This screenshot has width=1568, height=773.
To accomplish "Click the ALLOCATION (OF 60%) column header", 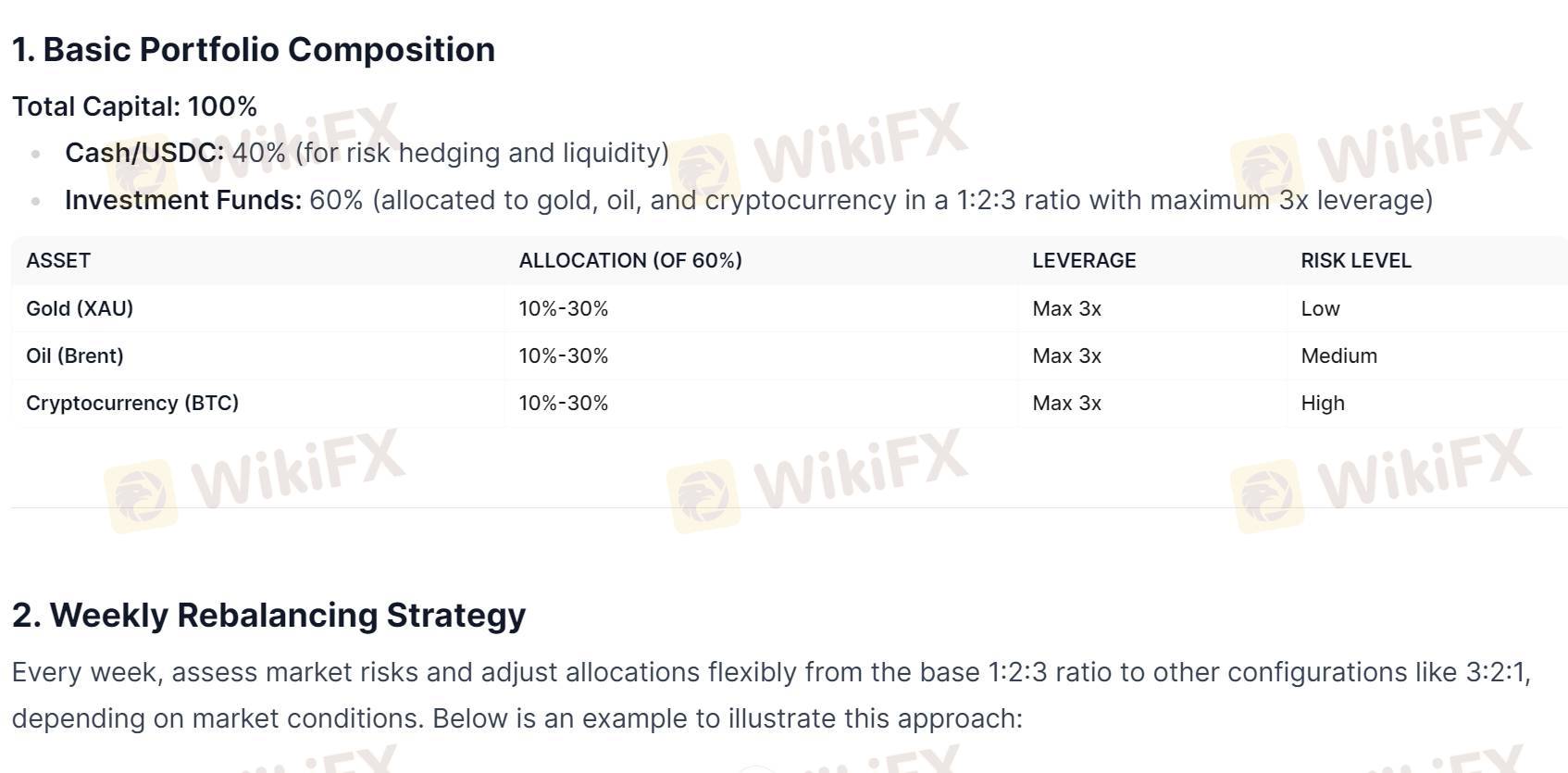I will [x=630, y=261].
